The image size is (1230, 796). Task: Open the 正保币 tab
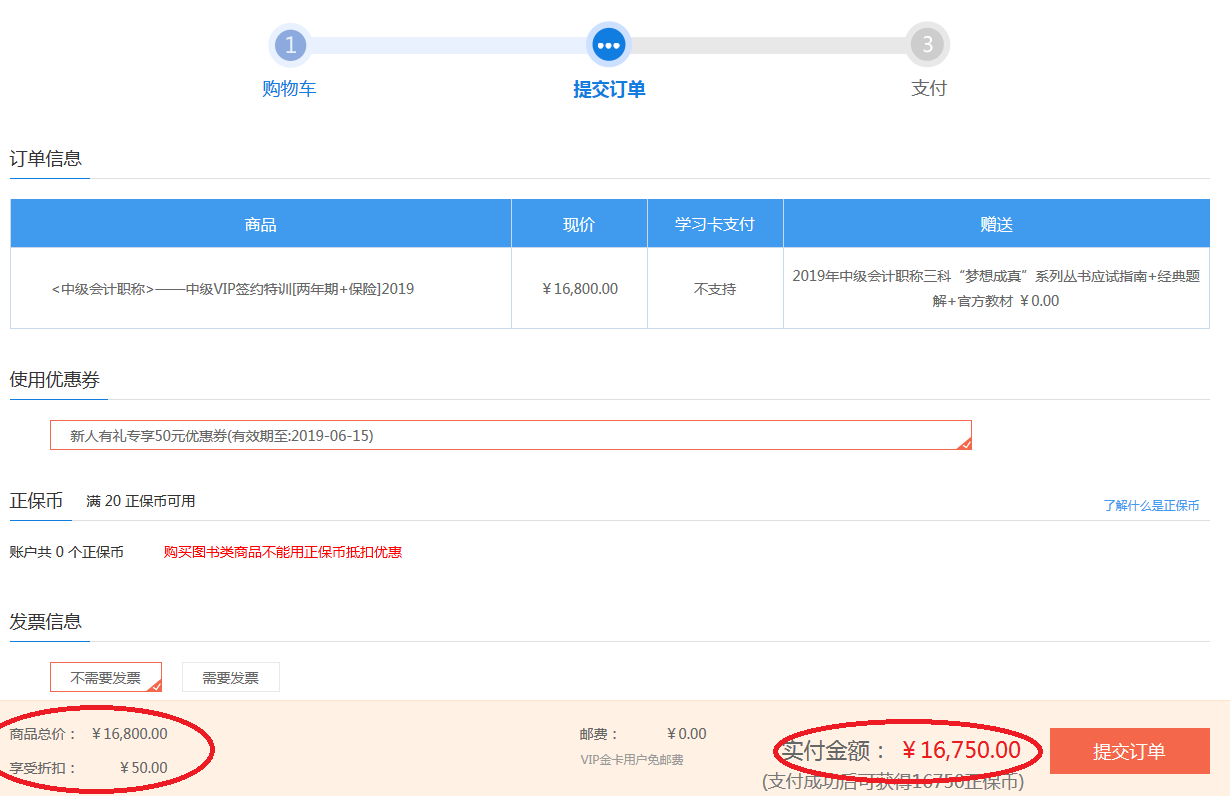click(37, 501)
